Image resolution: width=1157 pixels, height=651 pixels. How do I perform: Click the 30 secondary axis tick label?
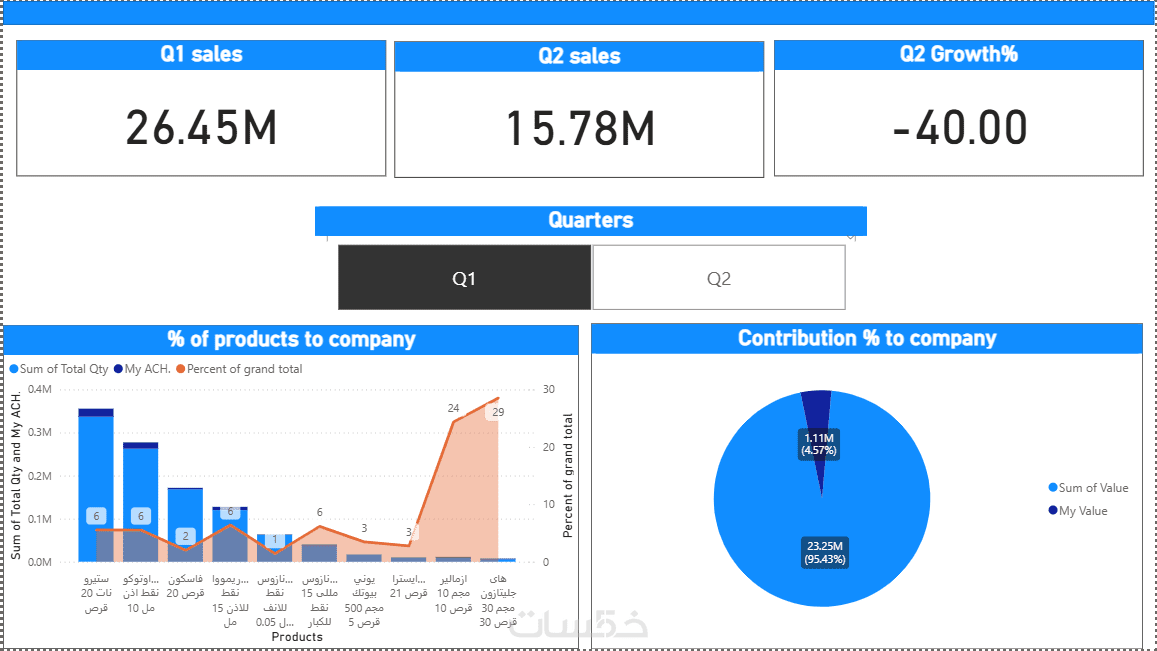549,389
